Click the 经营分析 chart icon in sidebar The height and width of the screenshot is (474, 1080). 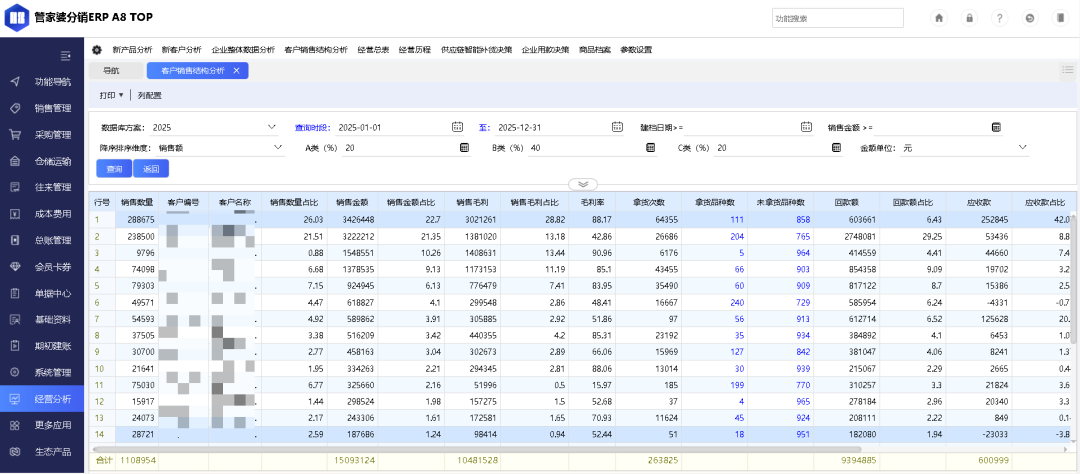pos(14,399)
